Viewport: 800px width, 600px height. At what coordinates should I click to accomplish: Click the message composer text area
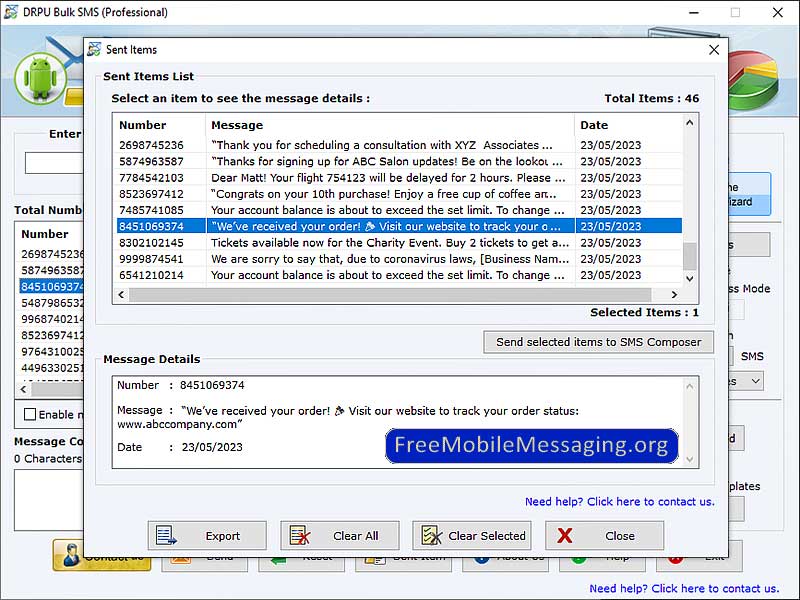49,500
